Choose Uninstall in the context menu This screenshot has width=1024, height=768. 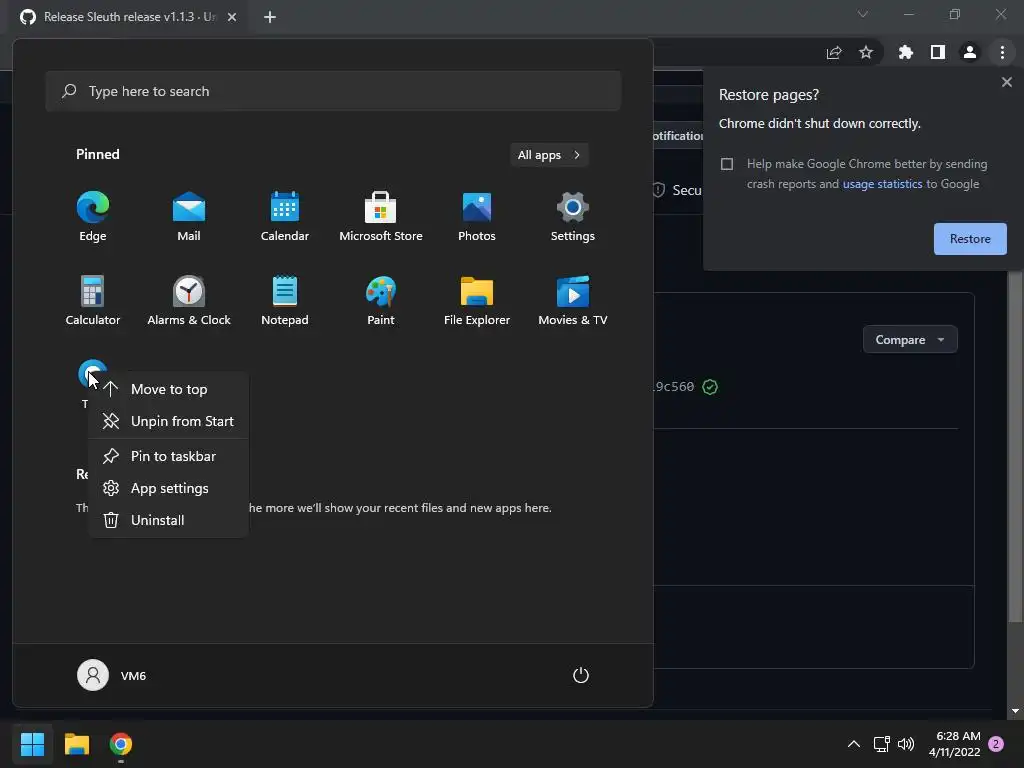[168, 520]
